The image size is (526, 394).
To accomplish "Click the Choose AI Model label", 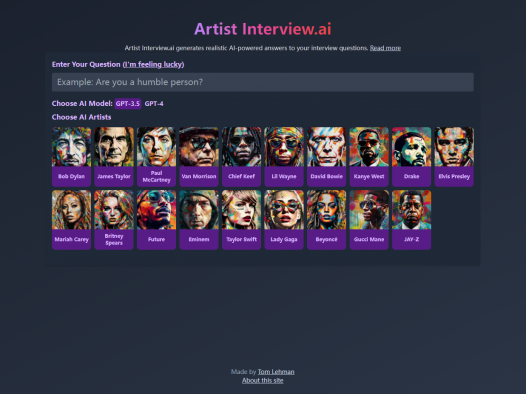I will point(82,104).
